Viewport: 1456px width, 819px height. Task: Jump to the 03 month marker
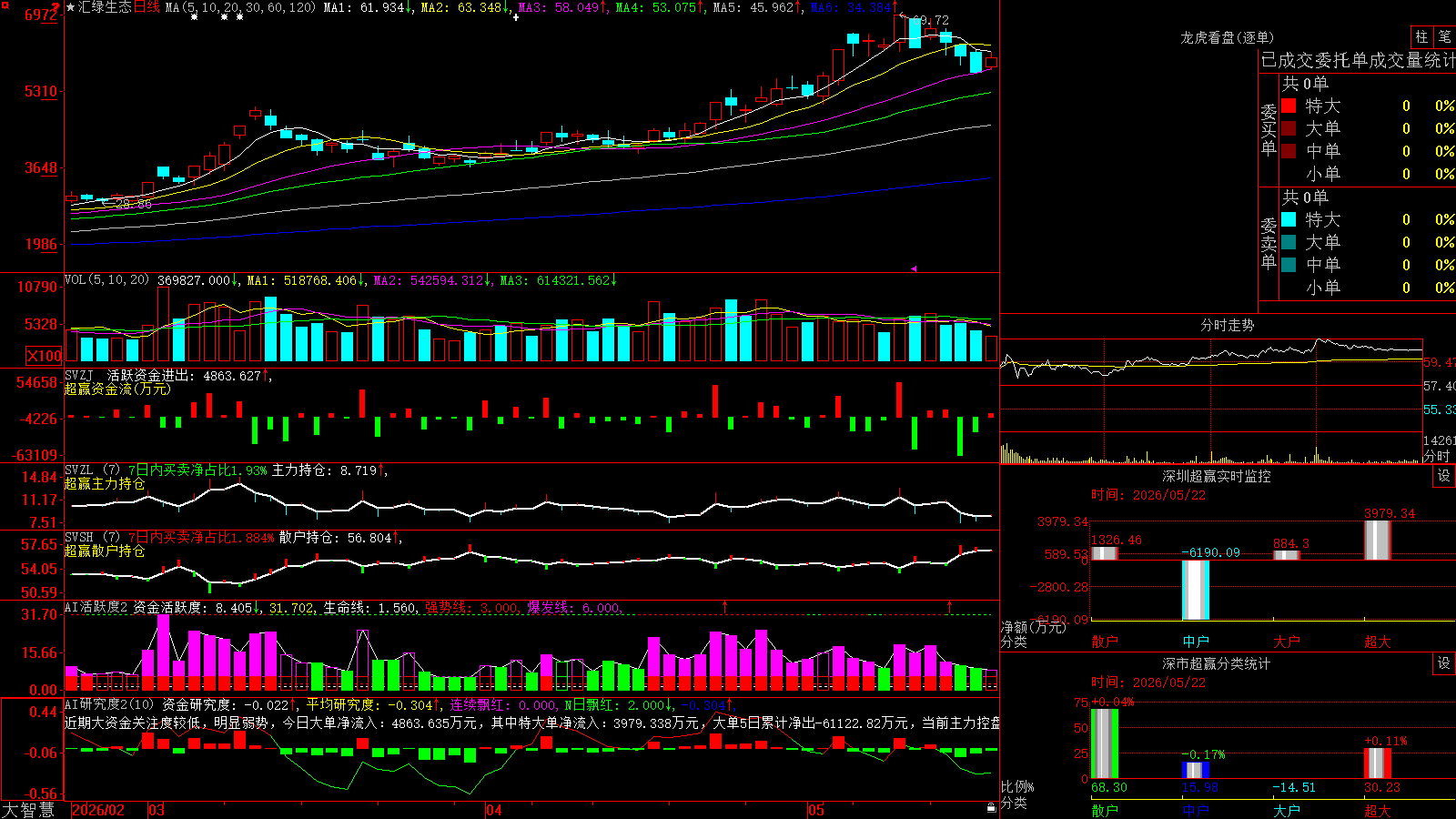(157, 810)
